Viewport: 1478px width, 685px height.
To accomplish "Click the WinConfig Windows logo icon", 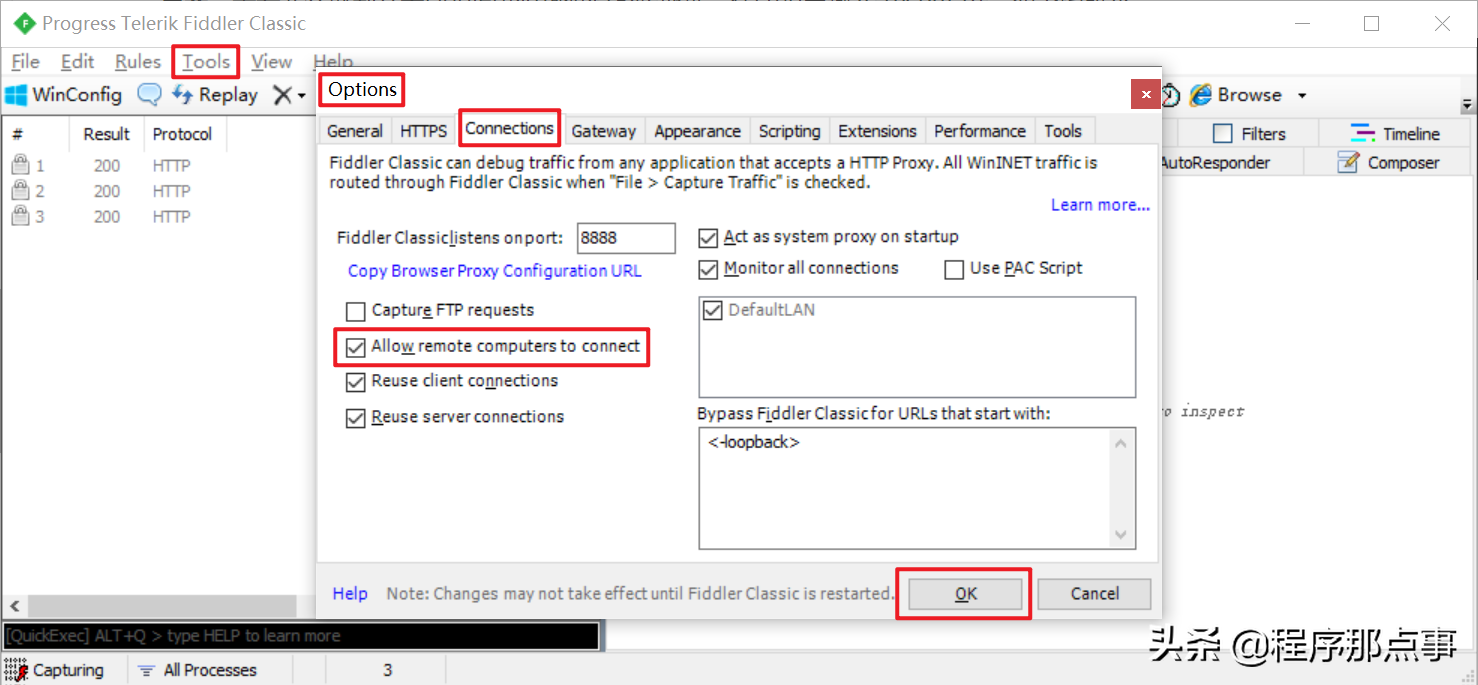I will 16,95.
